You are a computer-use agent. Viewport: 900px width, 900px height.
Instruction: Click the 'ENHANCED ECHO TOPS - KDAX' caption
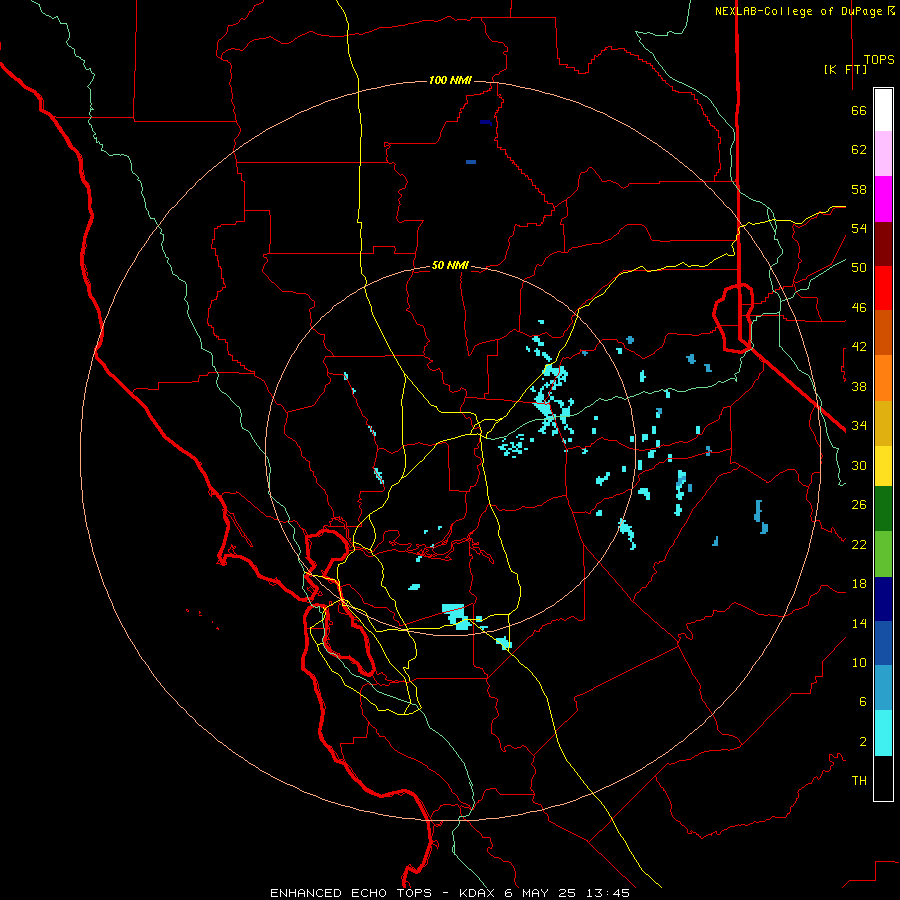[x=378, y=893]
